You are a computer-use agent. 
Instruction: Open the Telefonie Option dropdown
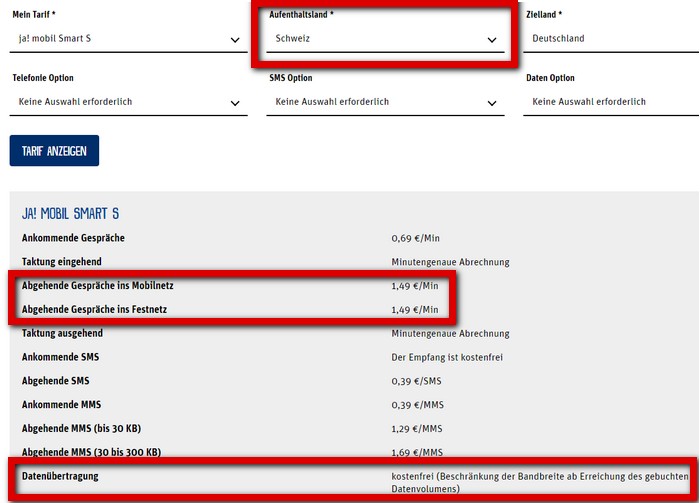[129, 102]
